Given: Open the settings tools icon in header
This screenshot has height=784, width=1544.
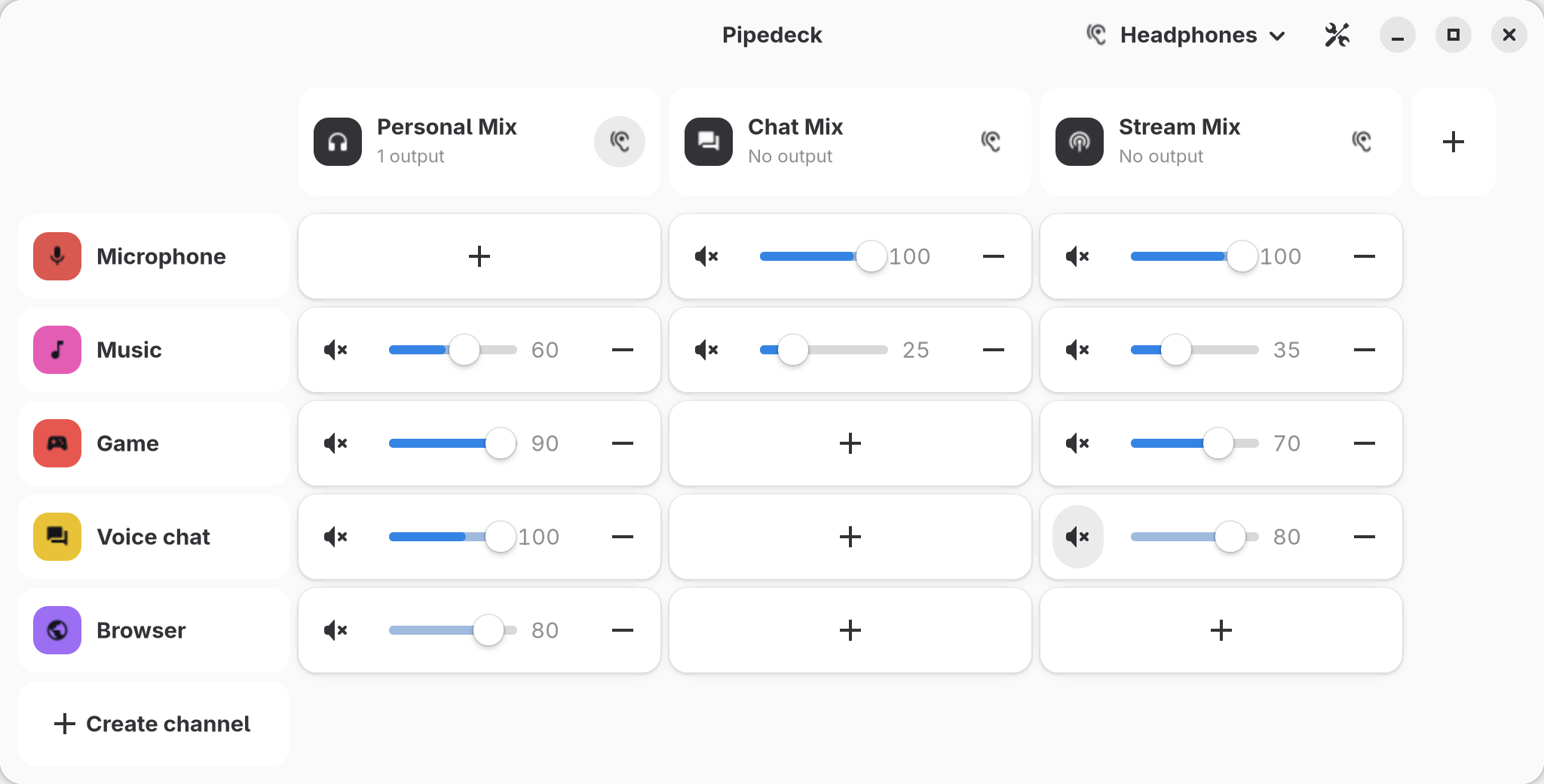Looking at the screenshot, I should coord(1337,35).
